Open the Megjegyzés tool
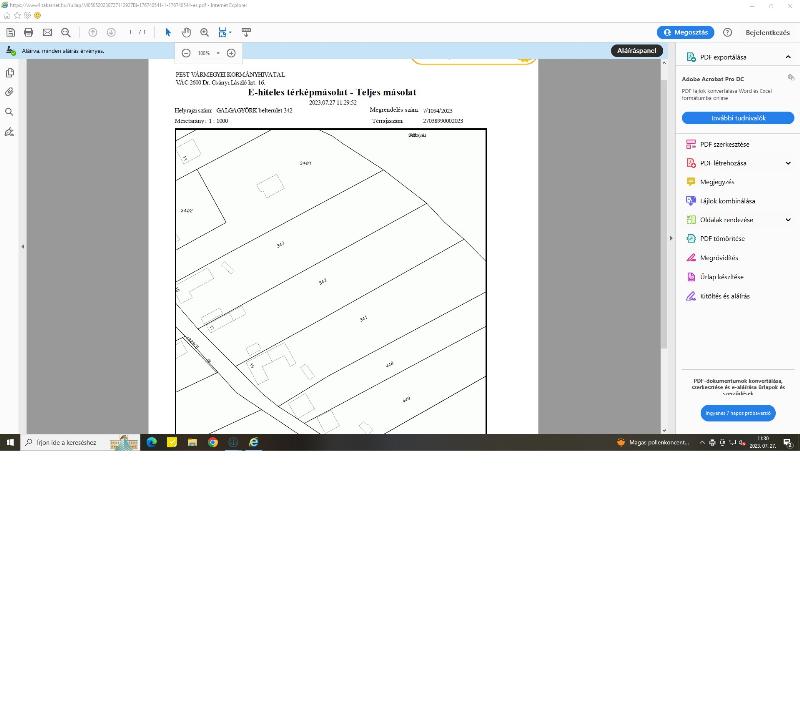The image size is (800, 721). click(x=716, y=182)
